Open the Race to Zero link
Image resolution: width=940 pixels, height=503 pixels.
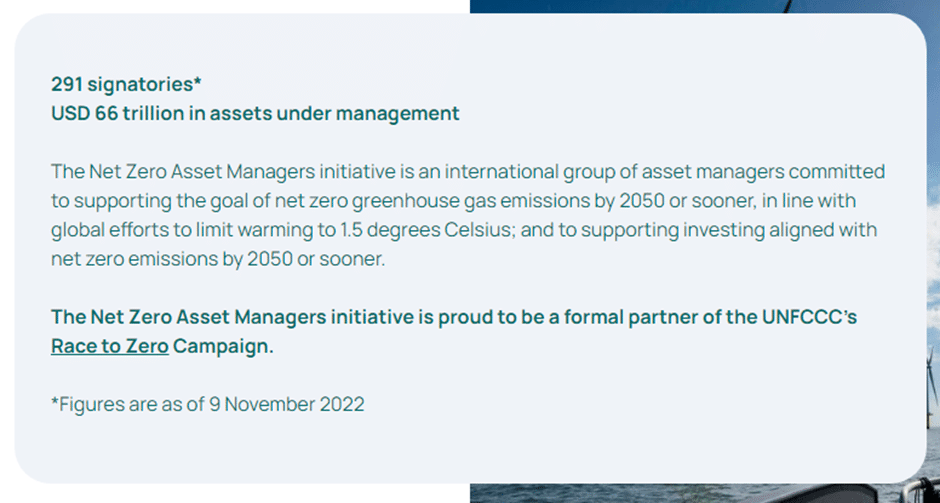tap(110, 347)
